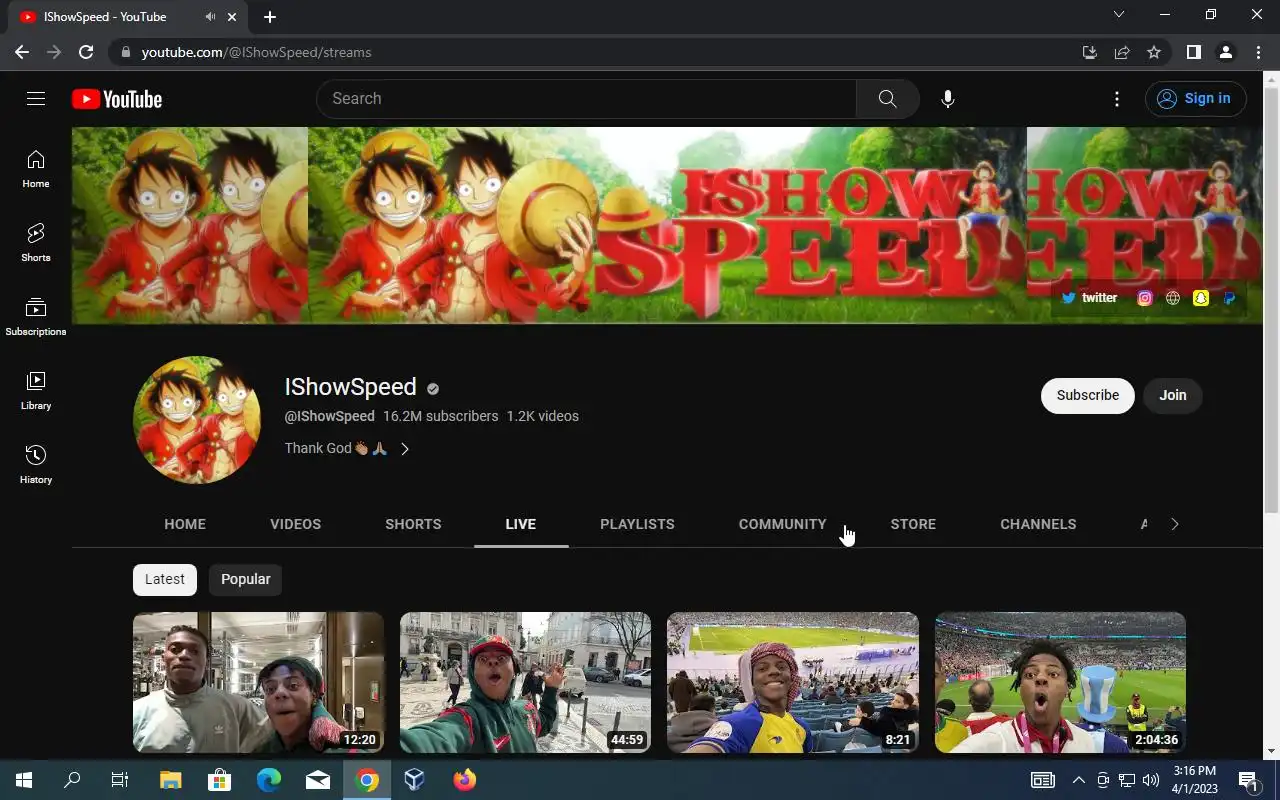Switch to the STORE tab
1280x800 pixels.
point(913,524)
